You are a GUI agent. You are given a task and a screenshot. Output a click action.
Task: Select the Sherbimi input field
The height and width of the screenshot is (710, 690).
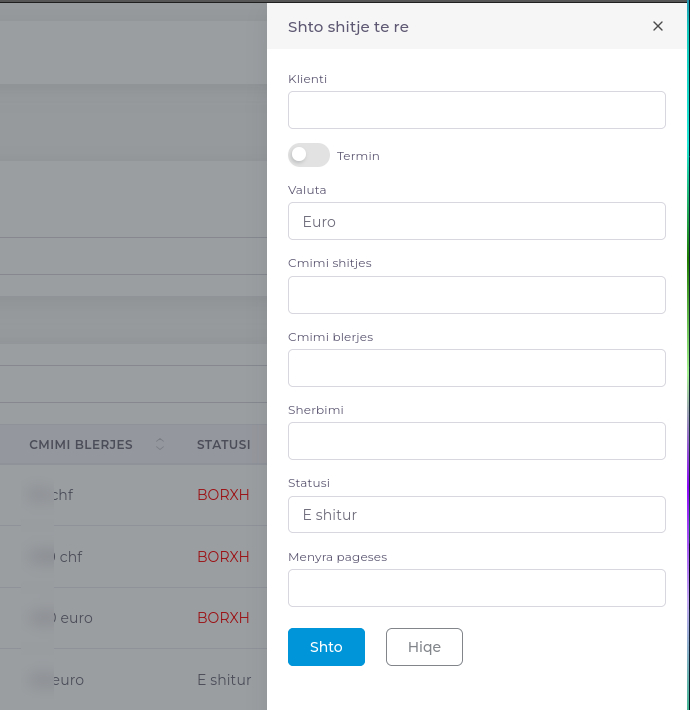pos(477,441)
